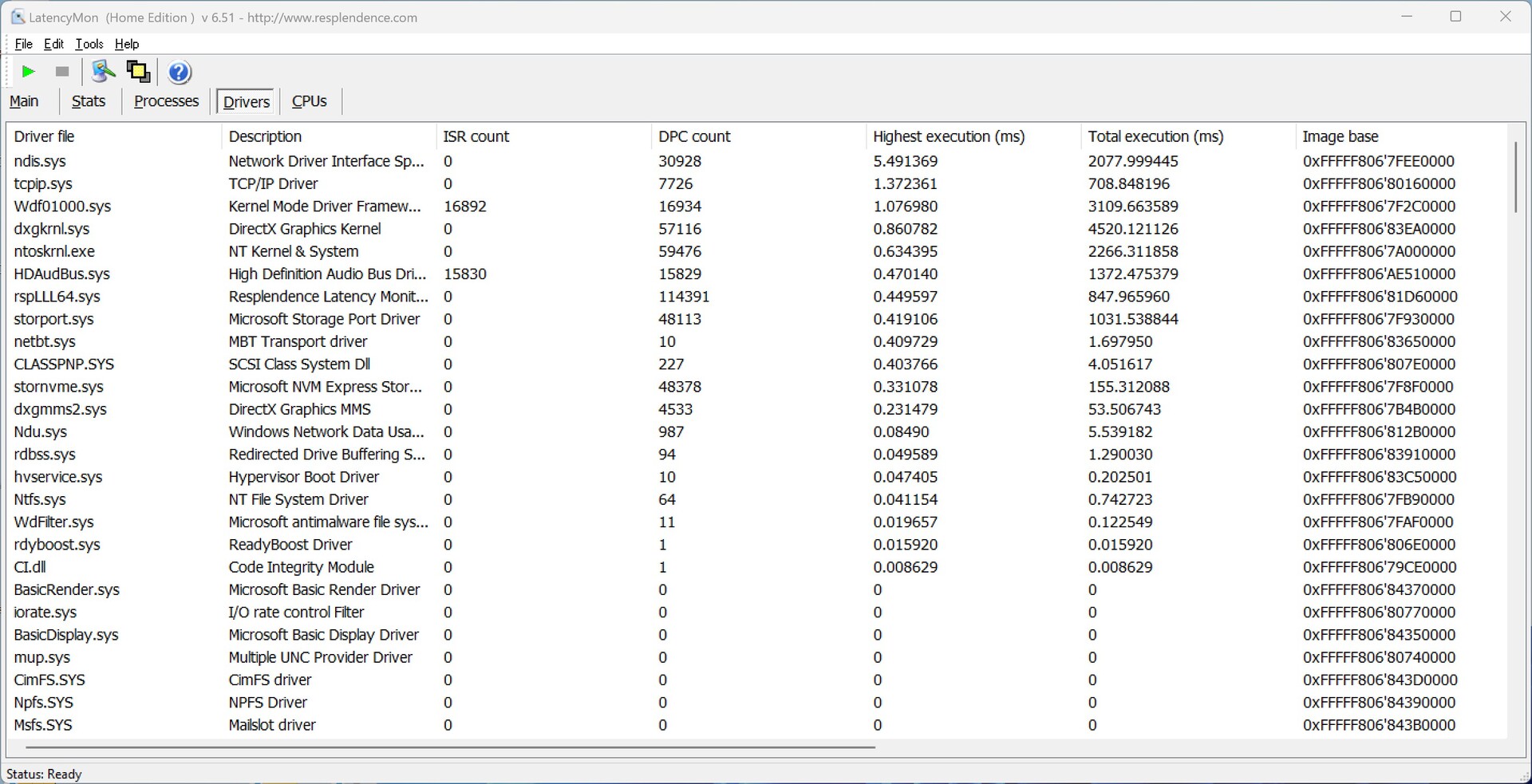Click total execution value 4520.121126
The height and width of the screenshot is (784, 1532).
point(1134,229)
